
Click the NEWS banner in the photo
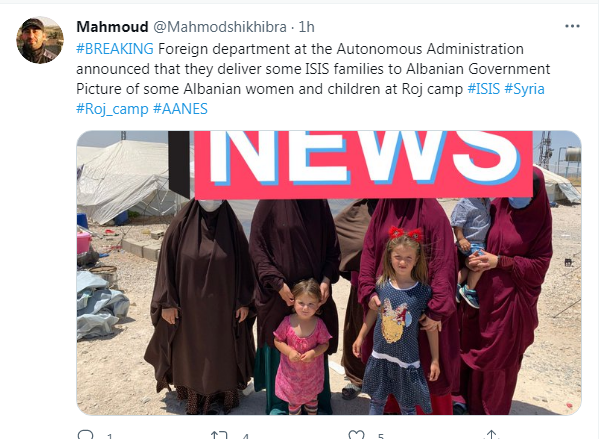point(363,165)
